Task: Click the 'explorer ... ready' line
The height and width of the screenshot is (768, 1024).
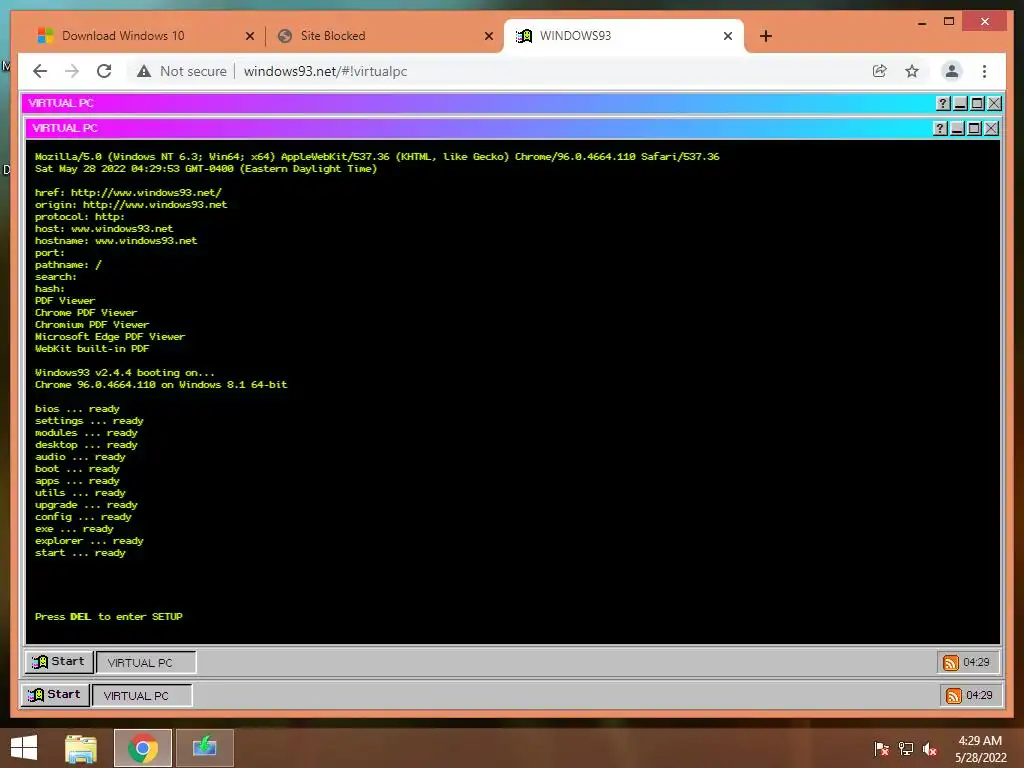Action: point(89,541)
